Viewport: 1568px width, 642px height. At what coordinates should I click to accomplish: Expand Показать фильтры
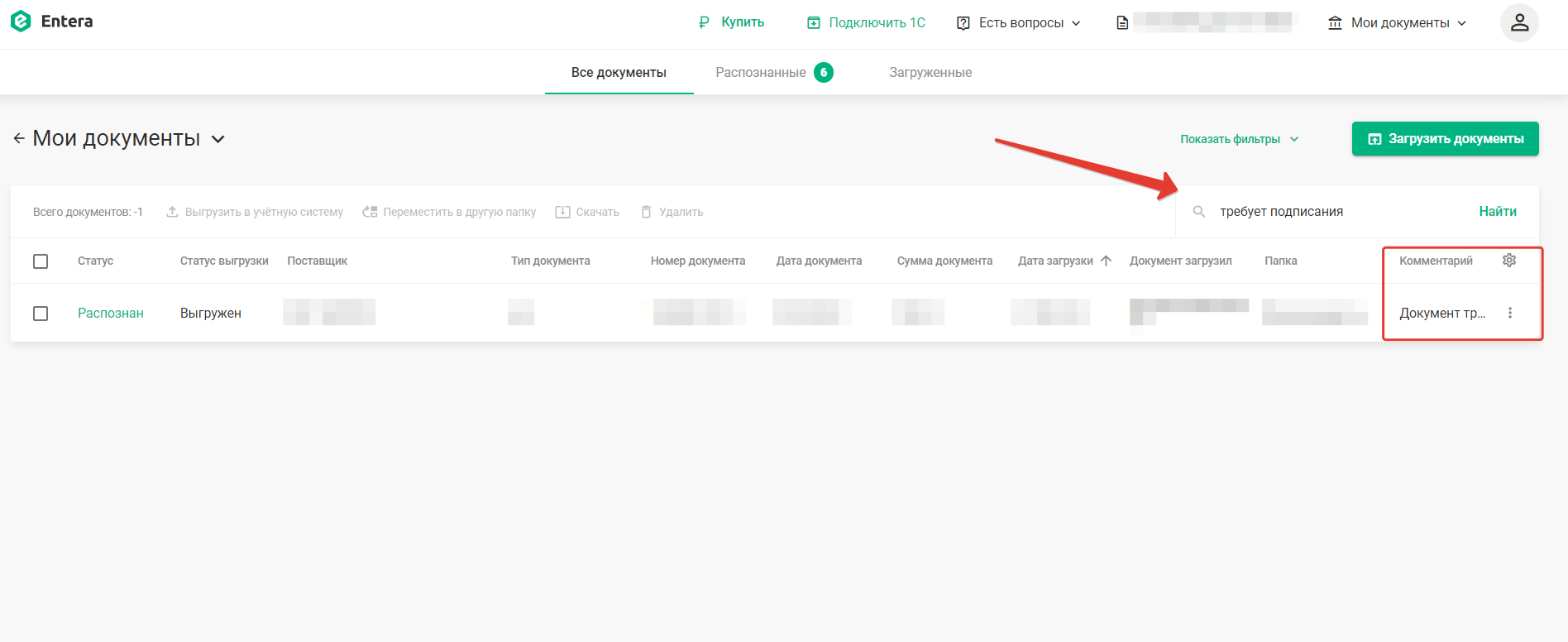pyautogui.click(x=1239, y=139)
